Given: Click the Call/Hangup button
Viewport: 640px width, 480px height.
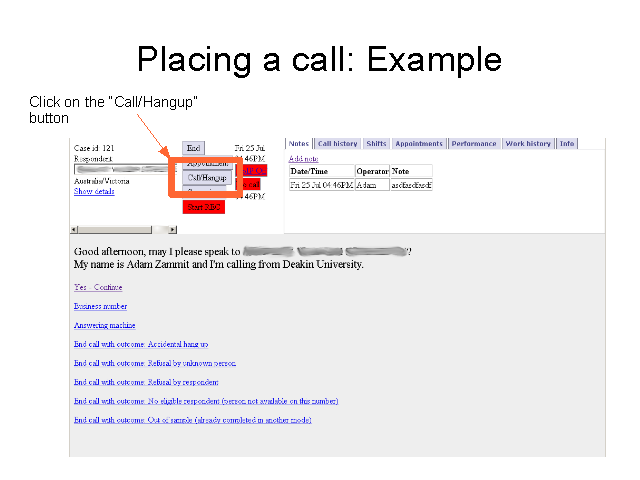Looking at the screenshot, I should (208, 177).
